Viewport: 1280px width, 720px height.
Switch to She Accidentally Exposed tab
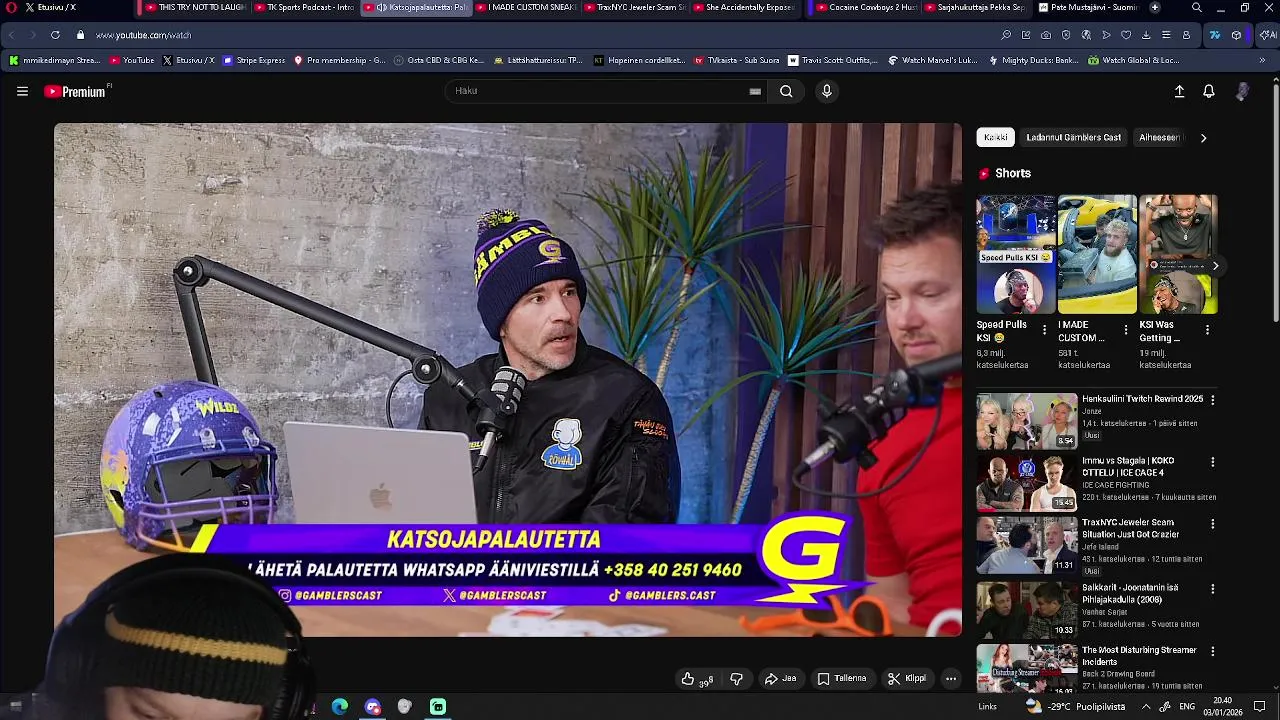click(744, 7)
